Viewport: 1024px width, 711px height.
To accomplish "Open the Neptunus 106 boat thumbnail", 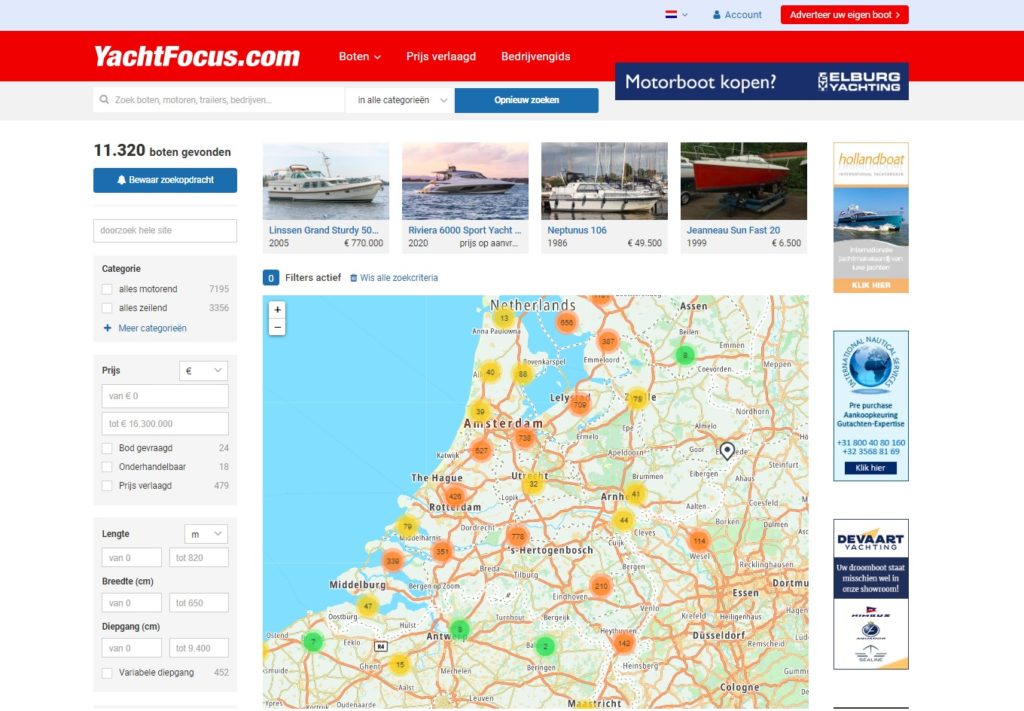I will point(604,182).
